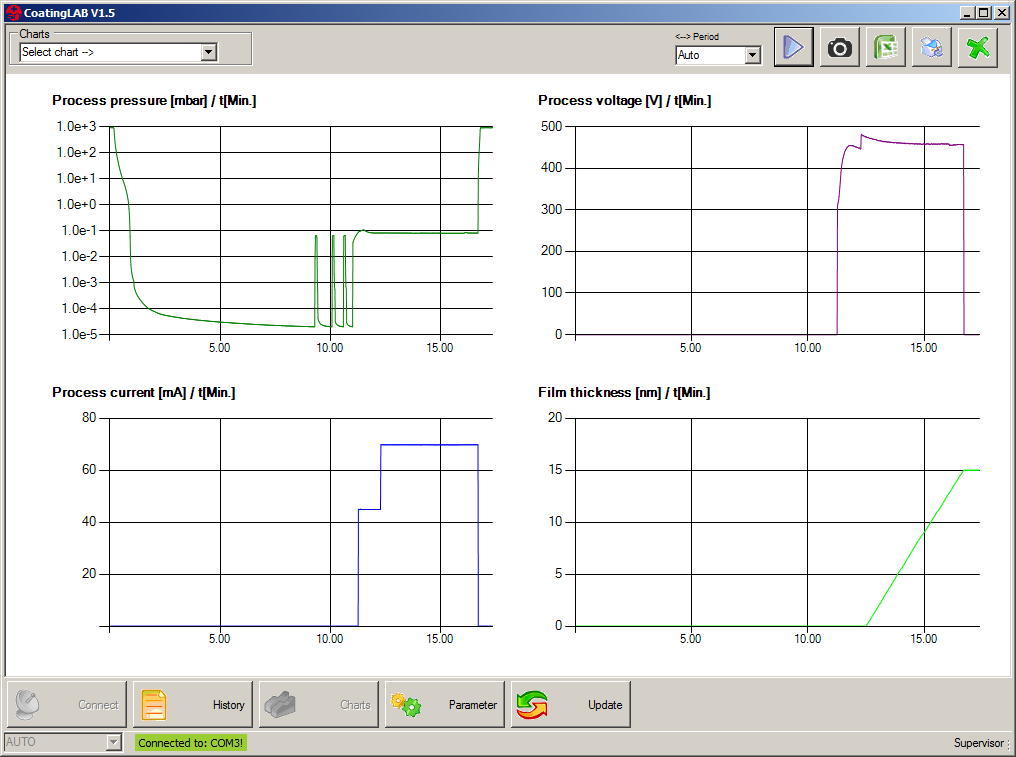
Task: Click inside the Process current plot area
Action: click(301, 522)
